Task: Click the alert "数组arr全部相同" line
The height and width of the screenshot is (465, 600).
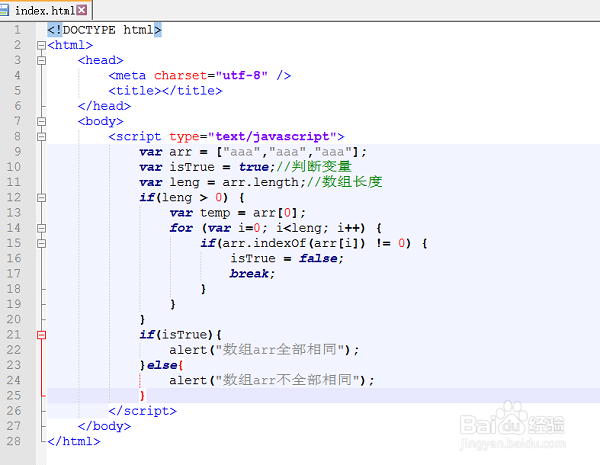Action: pos(264,350)
